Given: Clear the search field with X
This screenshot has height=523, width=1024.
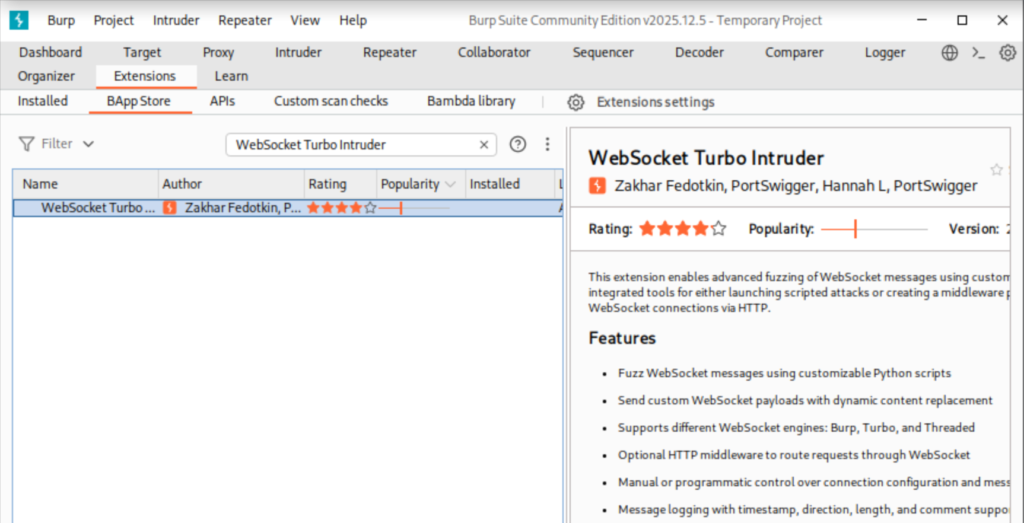Looking at the screenshot, I should coord(484,145).
